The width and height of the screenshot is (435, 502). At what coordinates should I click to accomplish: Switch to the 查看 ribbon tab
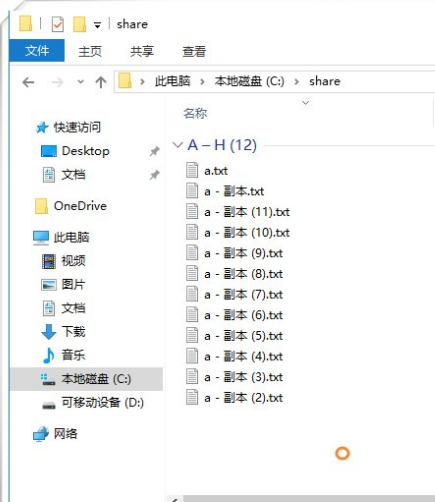pos(194,51)
